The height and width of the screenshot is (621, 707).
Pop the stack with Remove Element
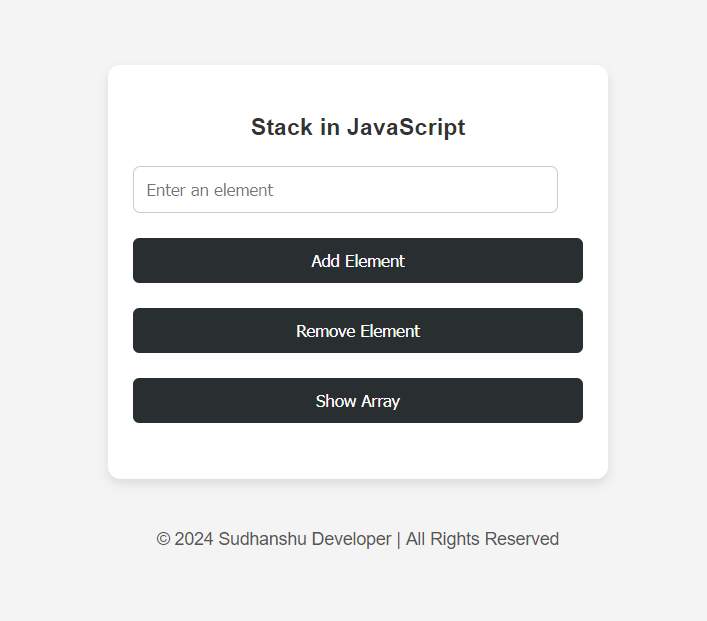click(358, 331)
